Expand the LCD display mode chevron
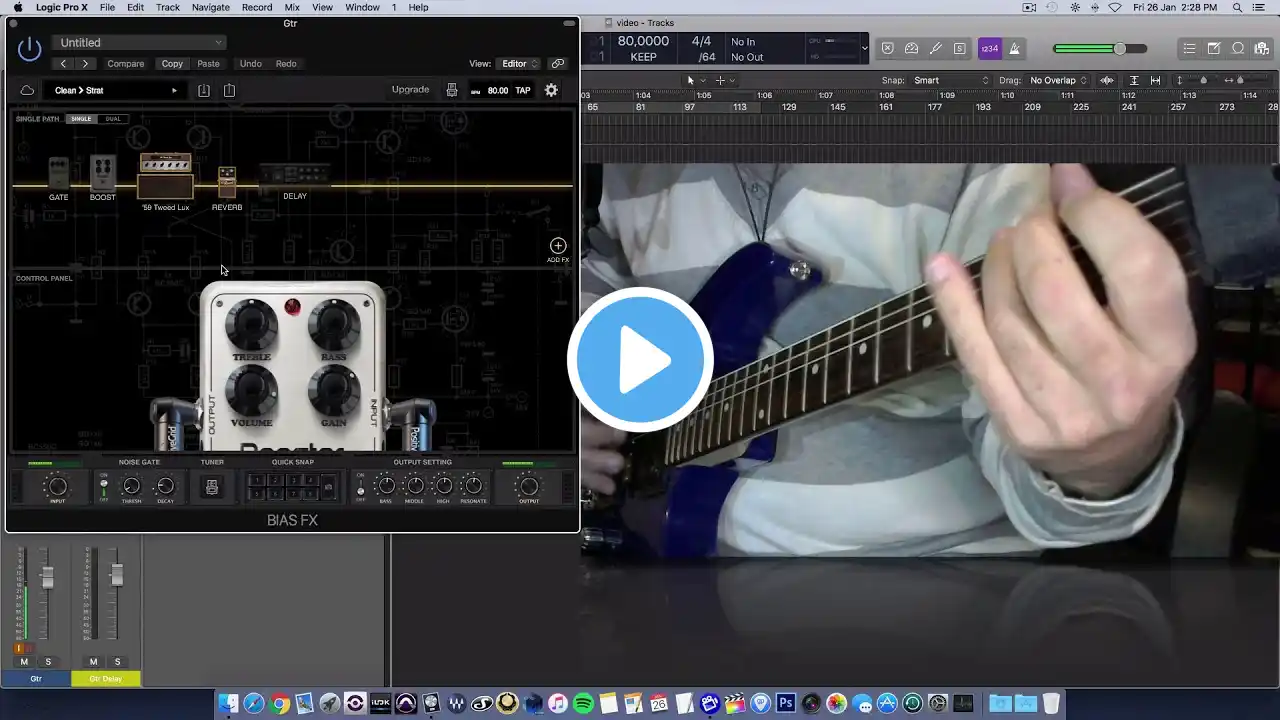The height and width of the screenshot is (720, 1280). [x=865, y=48]
